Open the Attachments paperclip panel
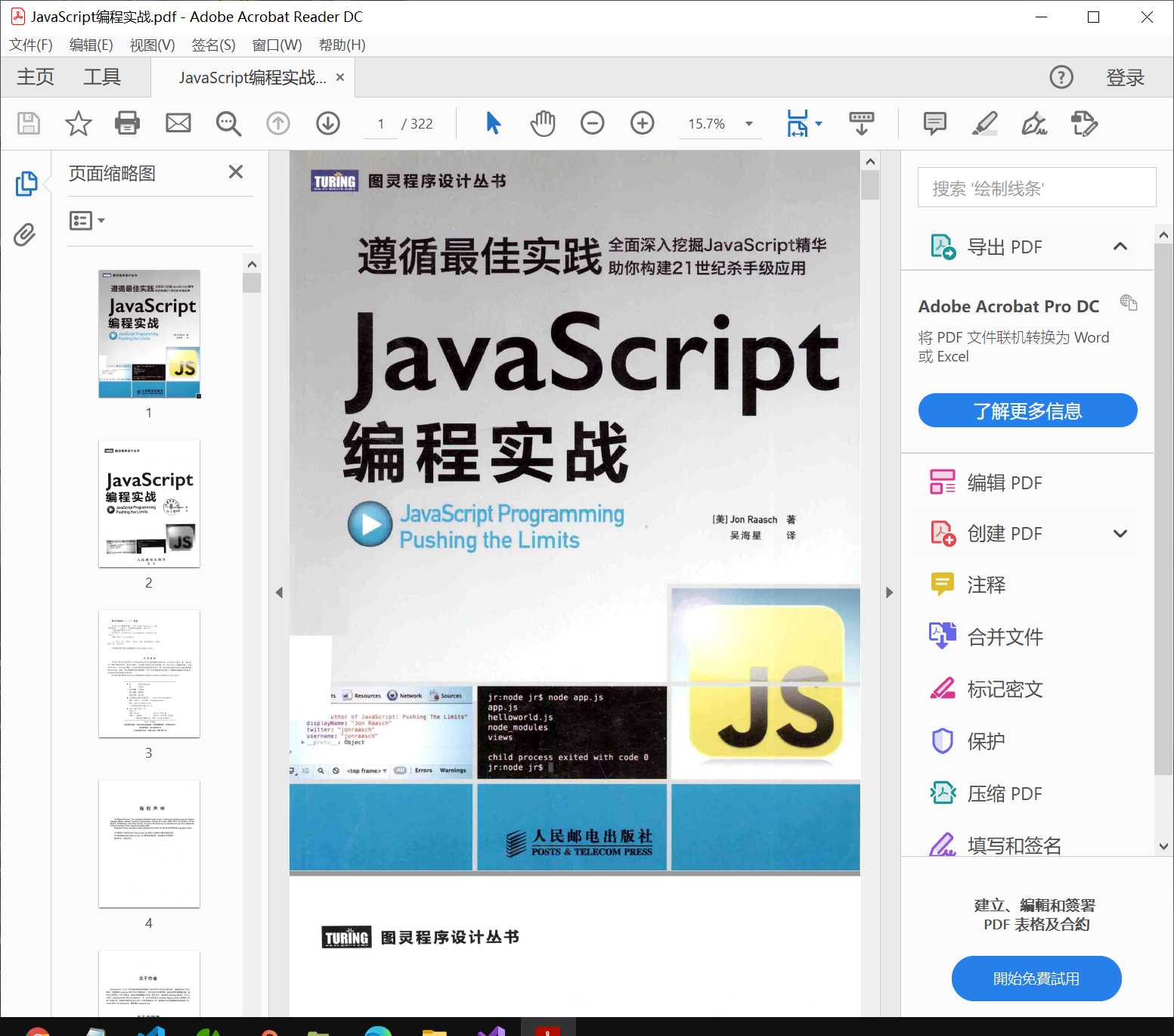Viewport: 1174px width, 1036px height. [x=25, y=234]
